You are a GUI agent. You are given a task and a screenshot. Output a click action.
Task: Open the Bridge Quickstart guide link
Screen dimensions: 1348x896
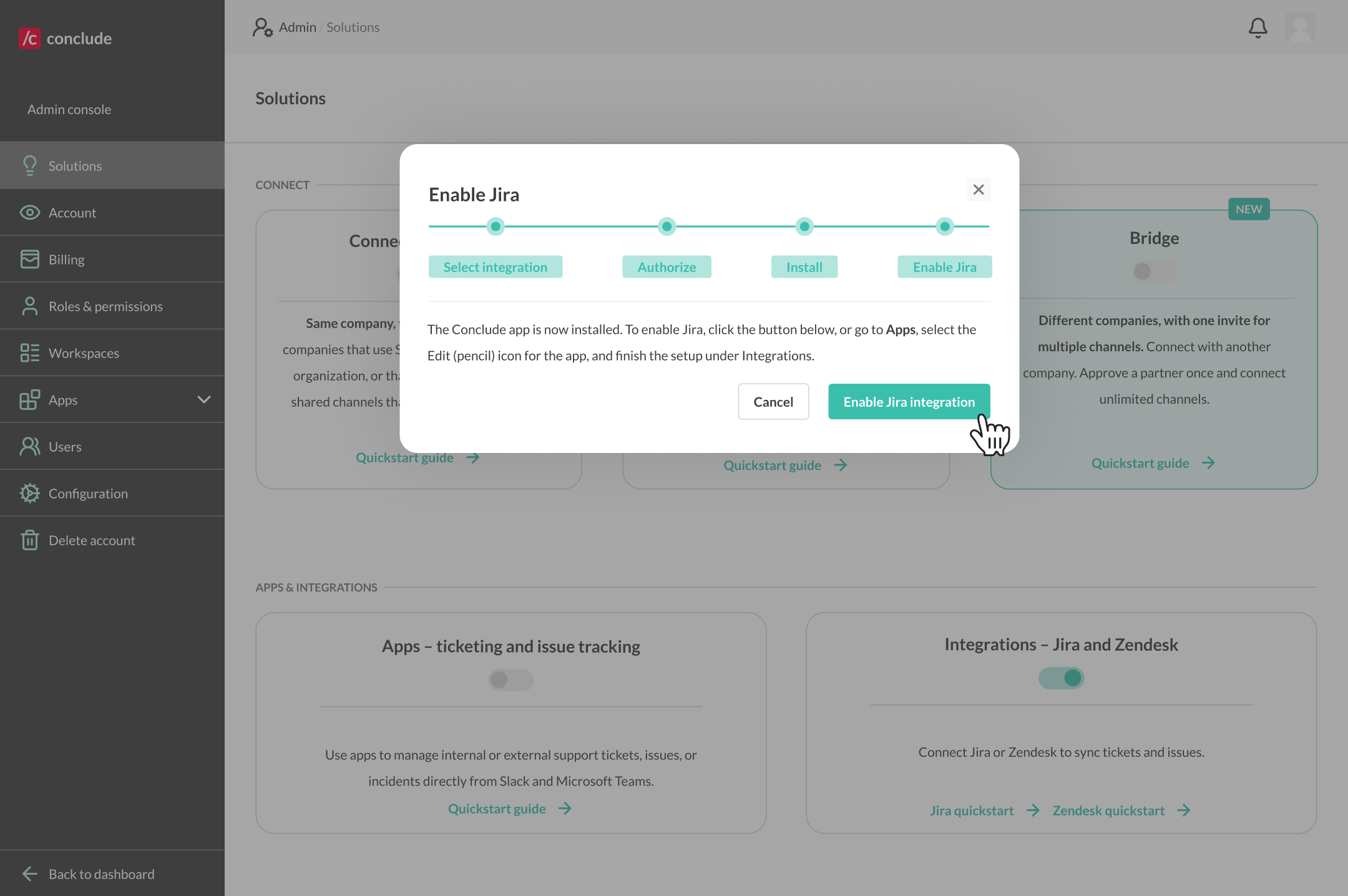pos(1140,463)
